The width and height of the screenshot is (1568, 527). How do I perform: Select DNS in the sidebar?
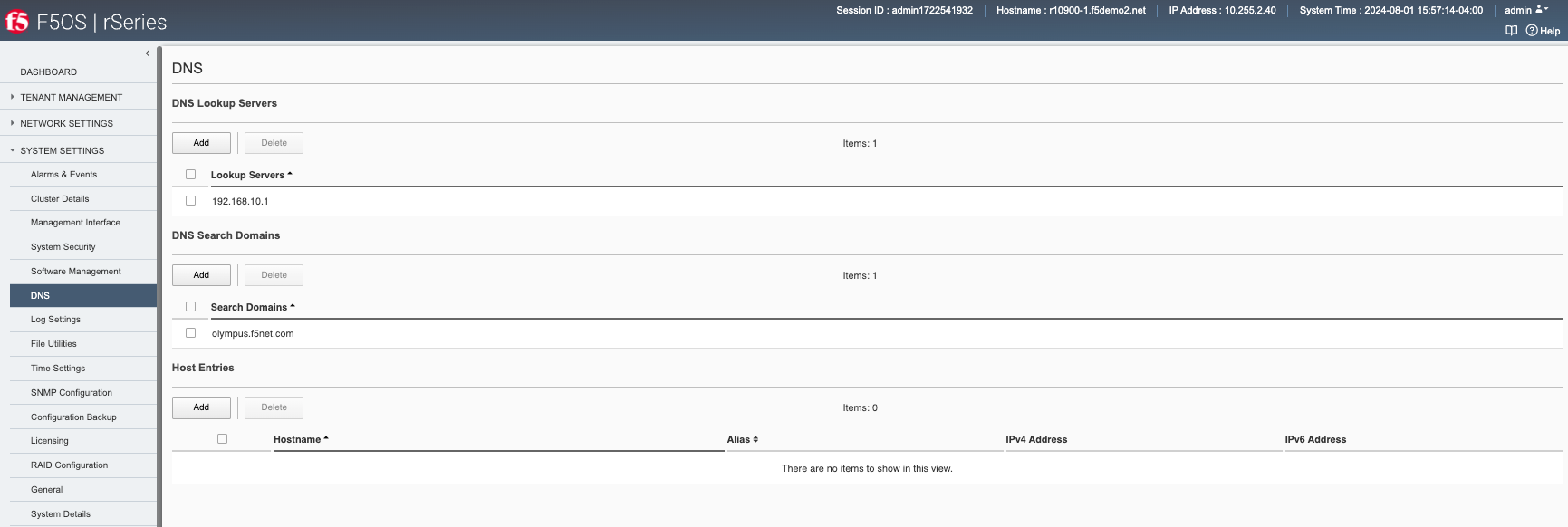click(83, 295)
